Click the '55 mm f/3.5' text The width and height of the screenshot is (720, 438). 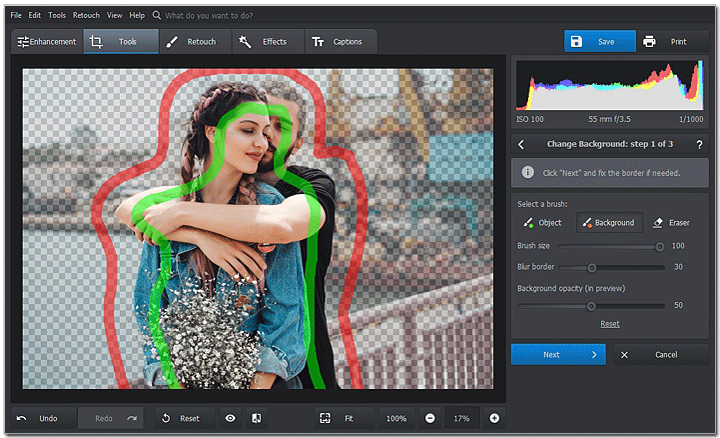pyautogui.click(x=609, y=119)
